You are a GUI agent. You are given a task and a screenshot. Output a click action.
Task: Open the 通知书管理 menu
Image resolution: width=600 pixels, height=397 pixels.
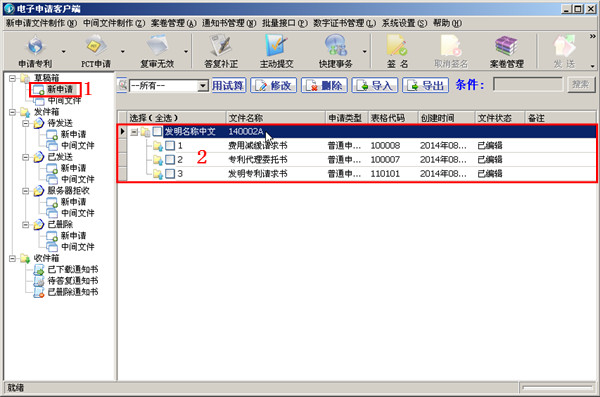click(x=229, y=23)
